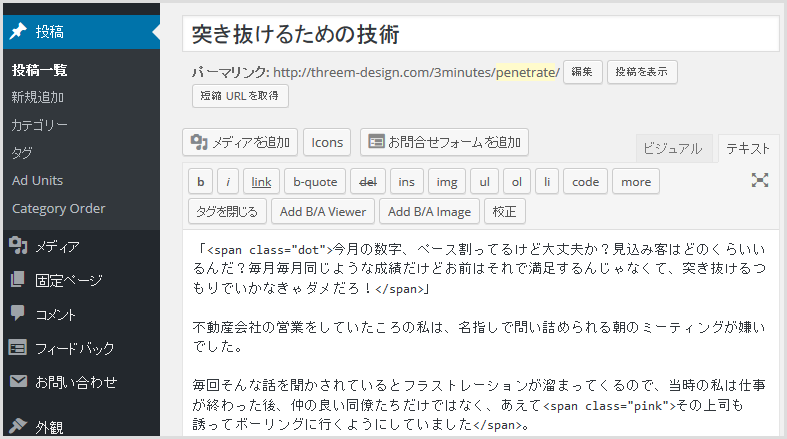Image resolution: width=787 pixels, height=439 pixels.
Task: Insert b-quote tag
Action: [x=314, y=181]
